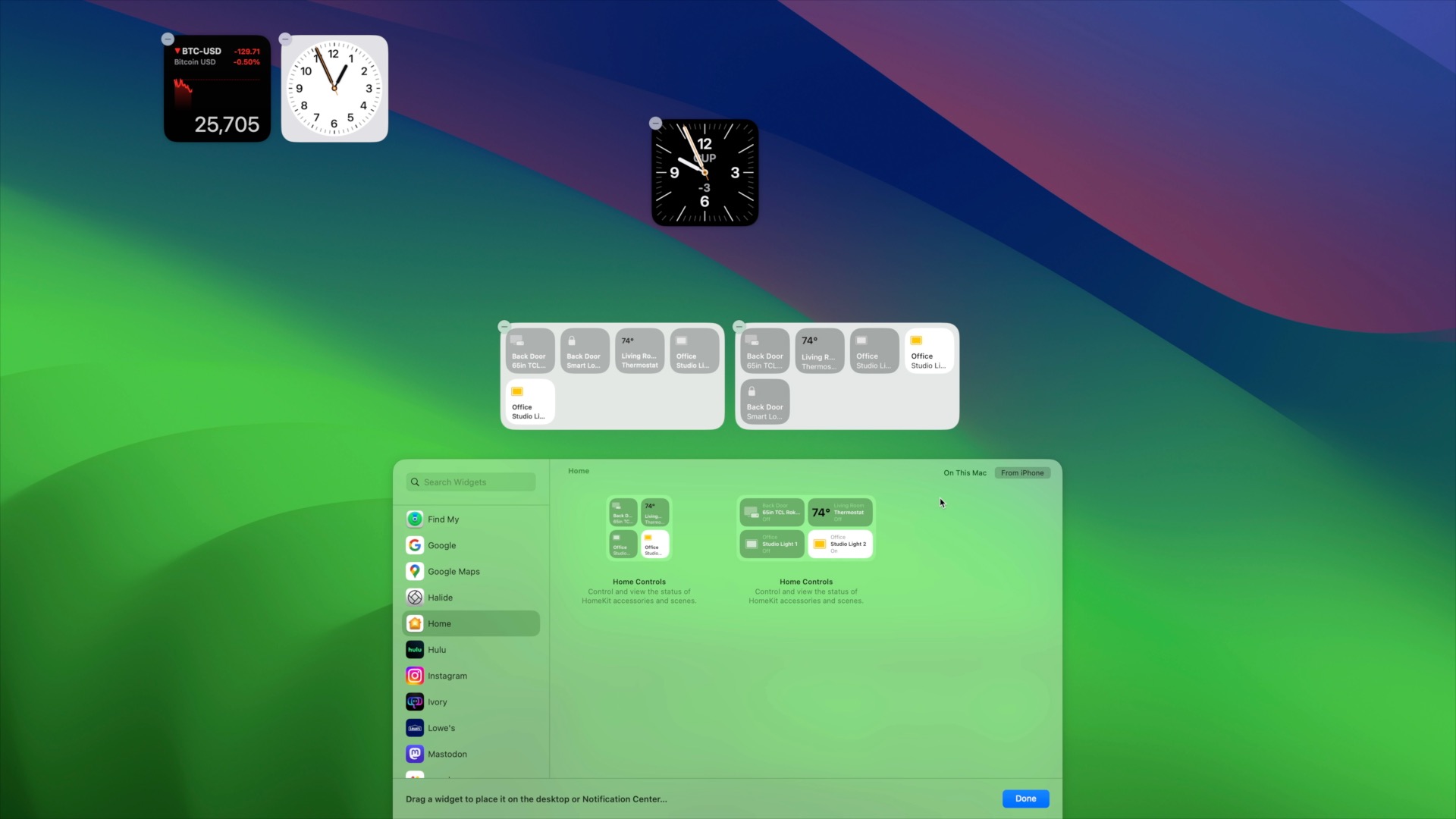
Task: Click the Search Widgets field
Action: click(x=470, y=482)
